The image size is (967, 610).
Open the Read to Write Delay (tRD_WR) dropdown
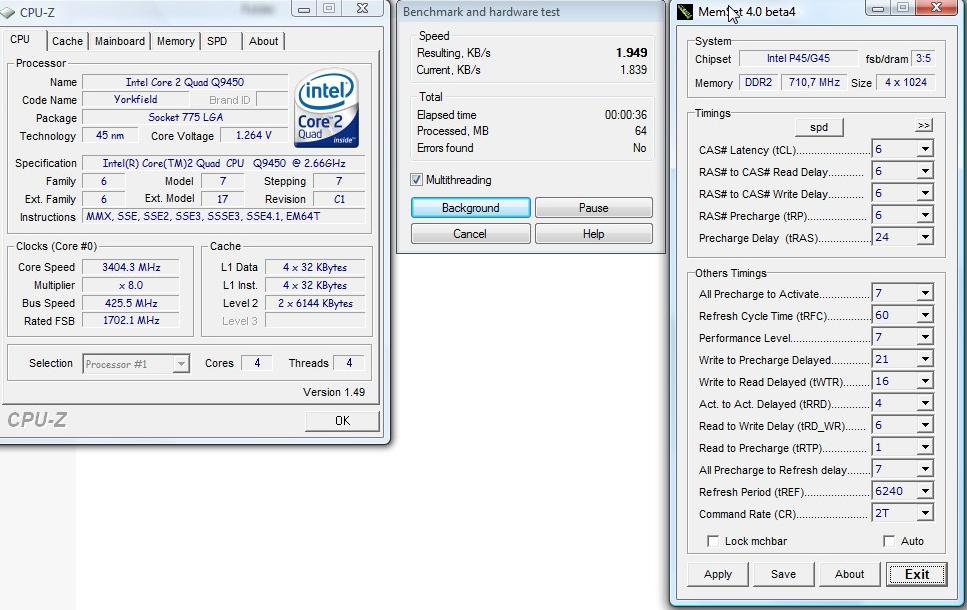pyautogui.click(x=925, y=426)
